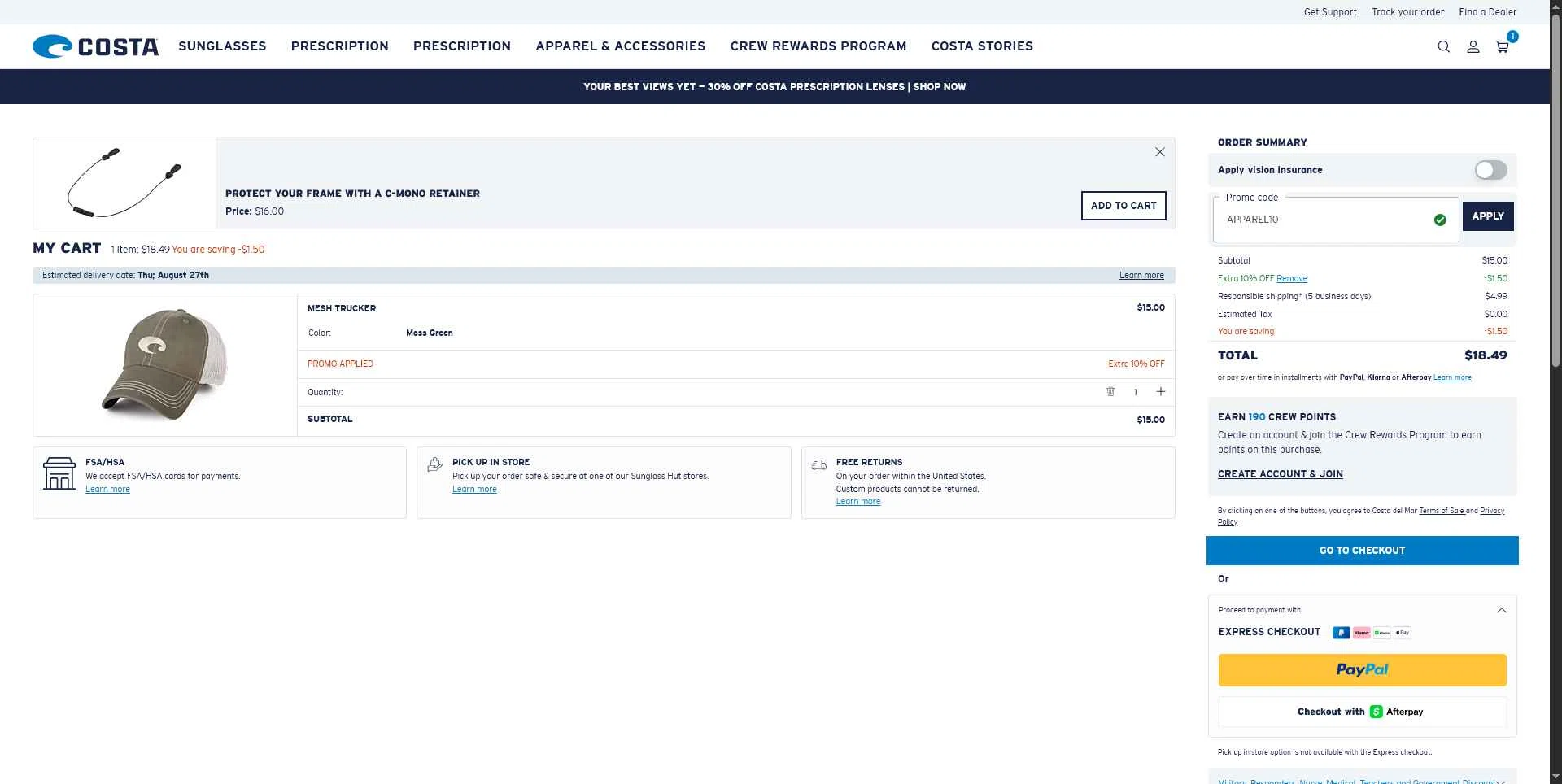Image resolution: width=1562 pixels, height=784 pixels.
Task: Open Learn more under FSA/HSA
Action: [x=107, y=490]
